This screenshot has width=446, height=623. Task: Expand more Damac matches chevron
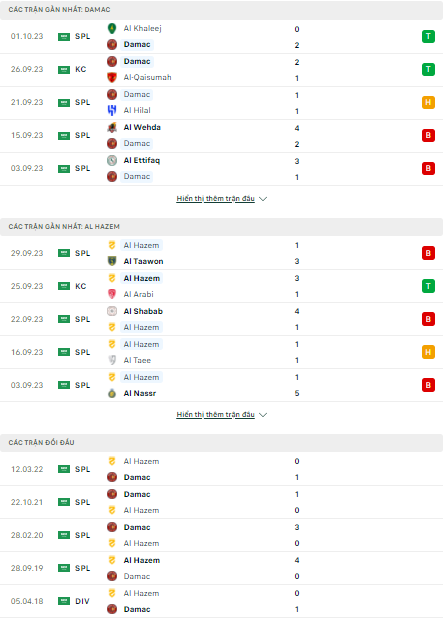[263, 199]
